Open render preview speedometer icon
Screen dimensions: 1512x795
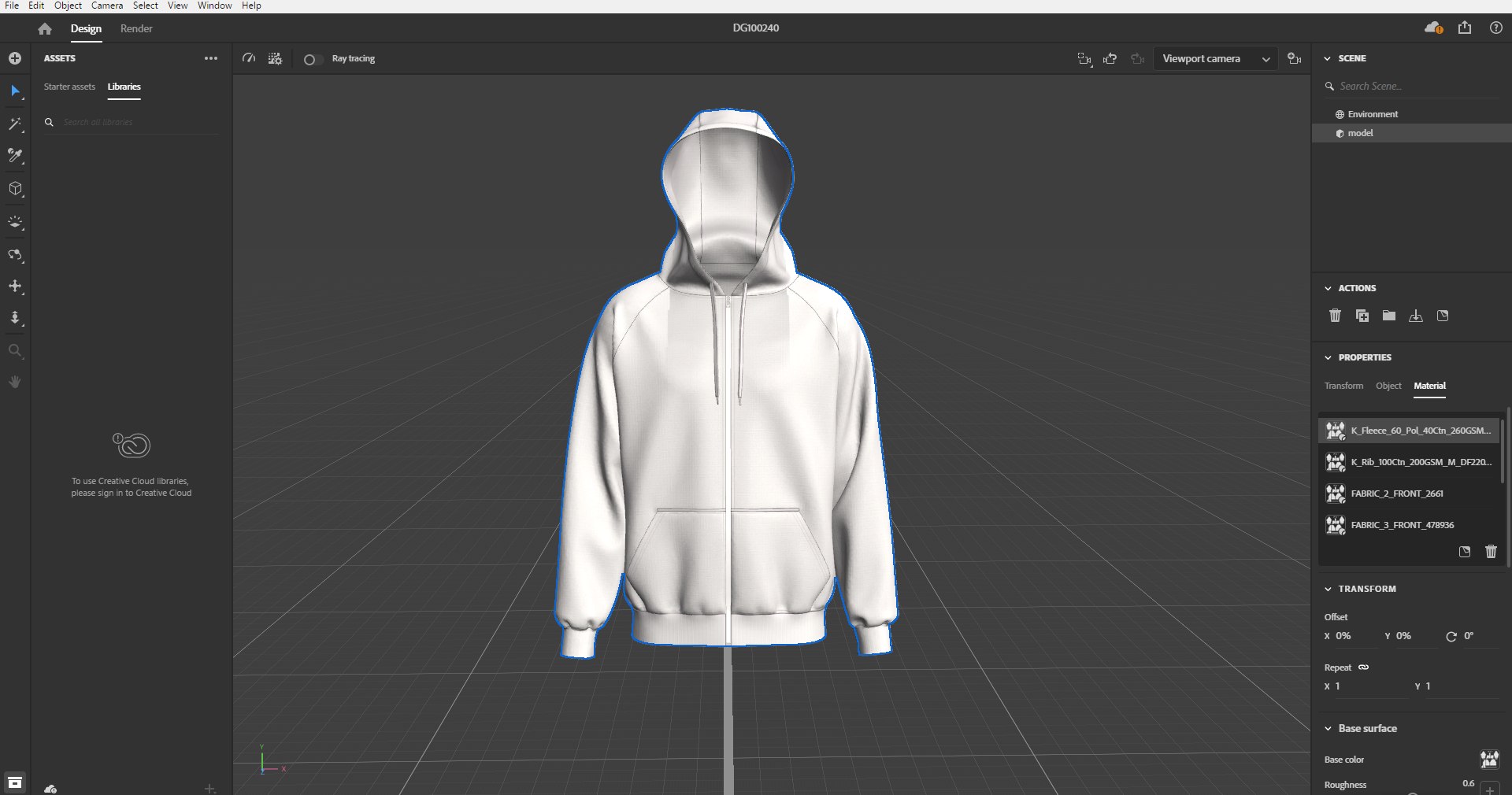pos(249,58)
